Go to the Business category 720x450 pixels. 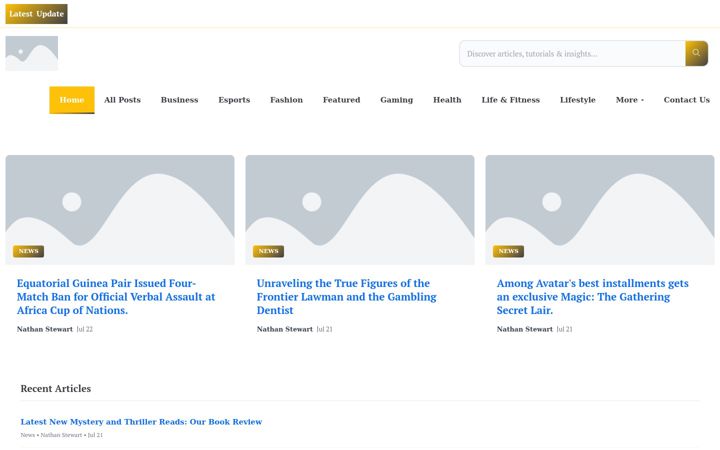[x=180, y=100]
